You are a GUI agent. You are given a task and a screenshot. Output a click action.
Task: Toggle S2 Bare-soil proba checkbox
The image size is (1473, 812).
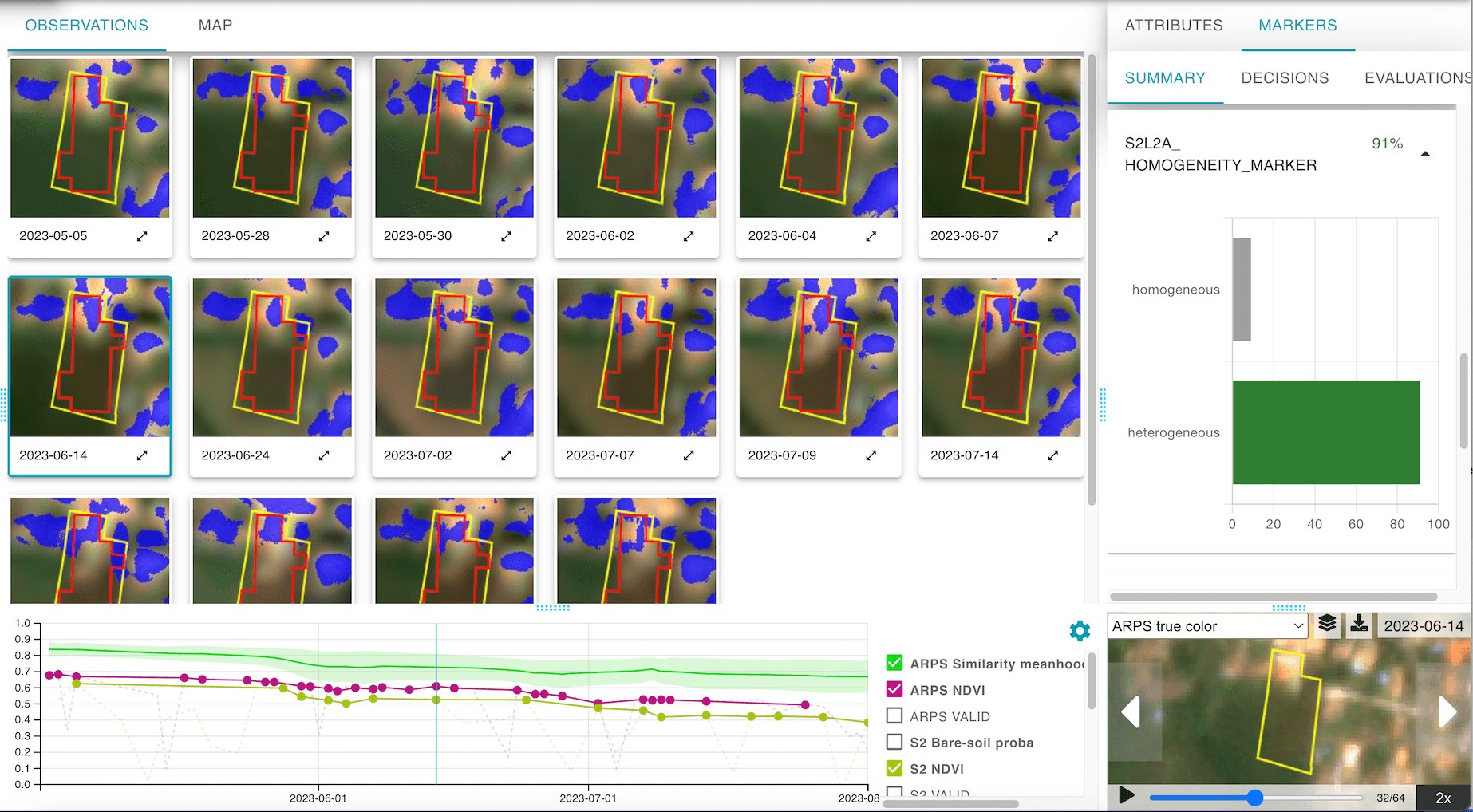pos(894,742)
